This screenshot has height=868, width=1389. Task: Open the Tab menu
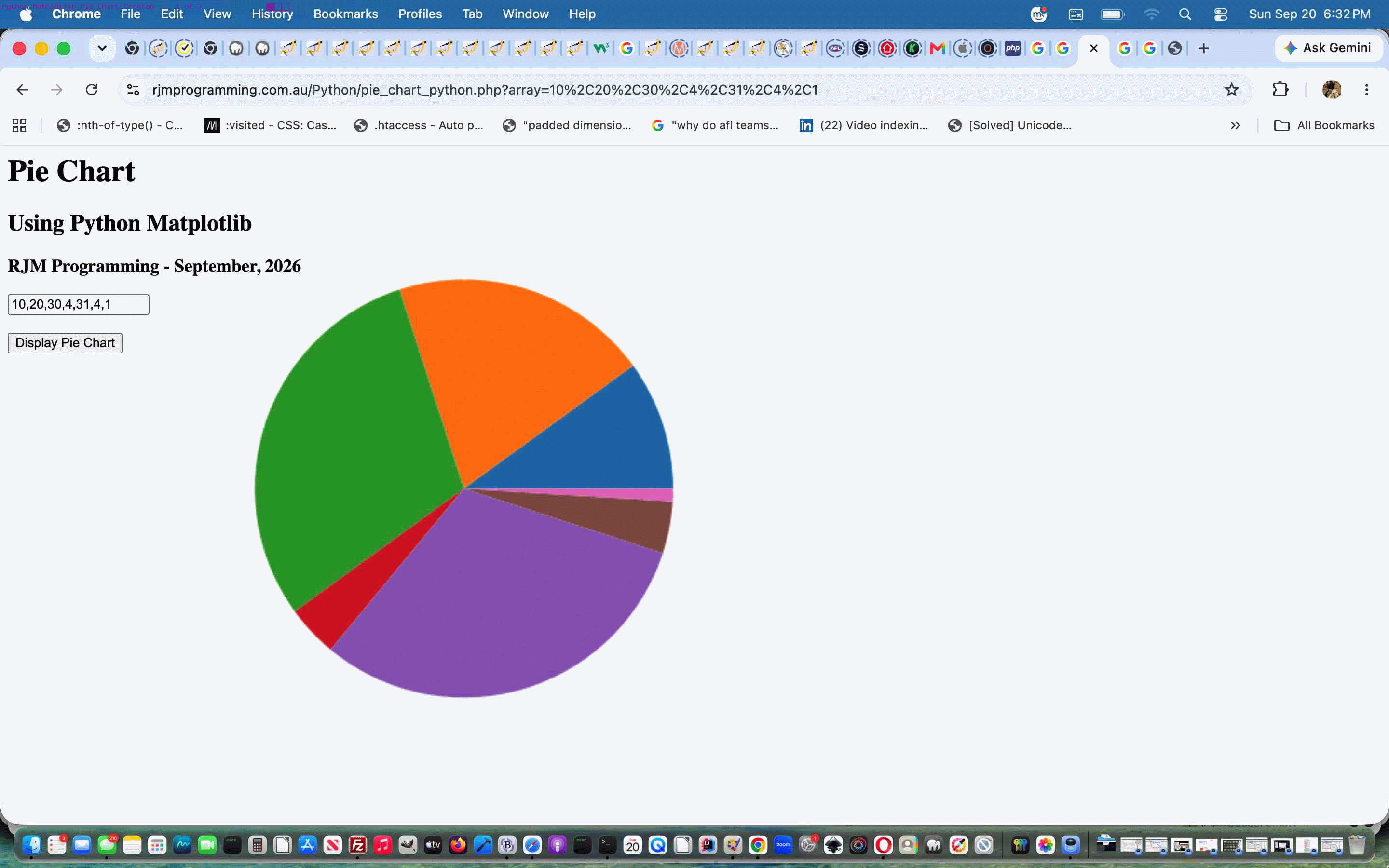click(x=472, y=14)
